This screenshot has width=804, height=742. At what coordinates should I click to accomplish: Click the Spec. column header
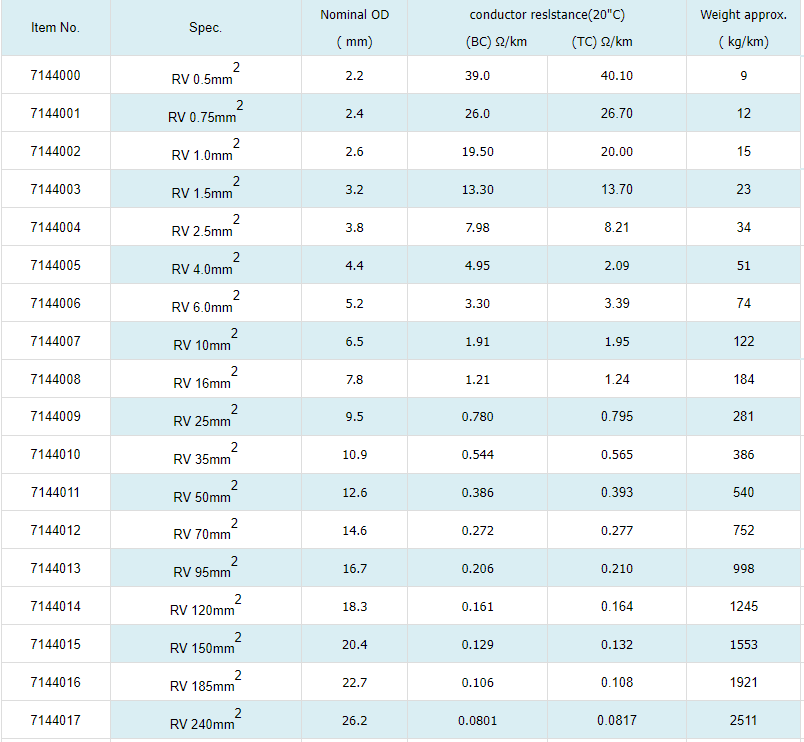click(x=205, y=28)
